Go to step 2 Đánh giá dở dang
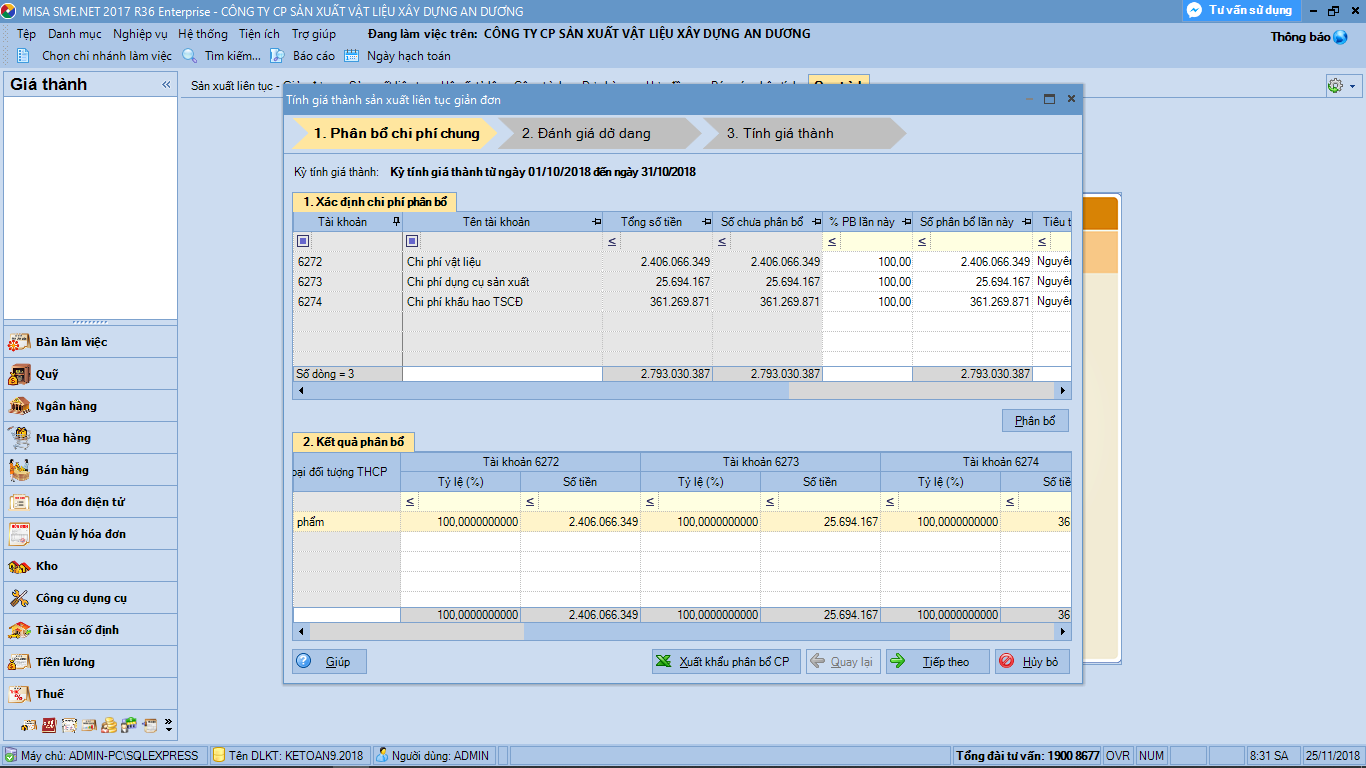The image size is (1366, 768). [598, 133]
